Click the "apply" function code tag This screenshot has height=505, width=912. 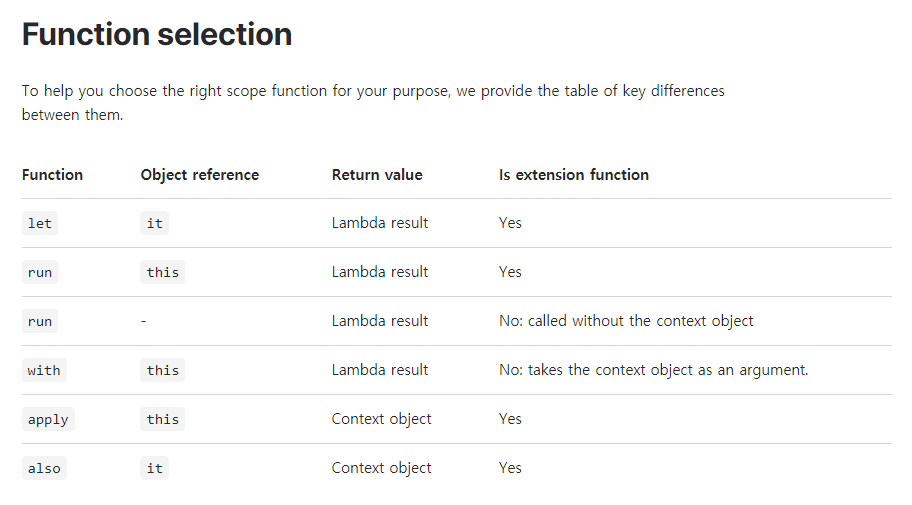(48, 419)
